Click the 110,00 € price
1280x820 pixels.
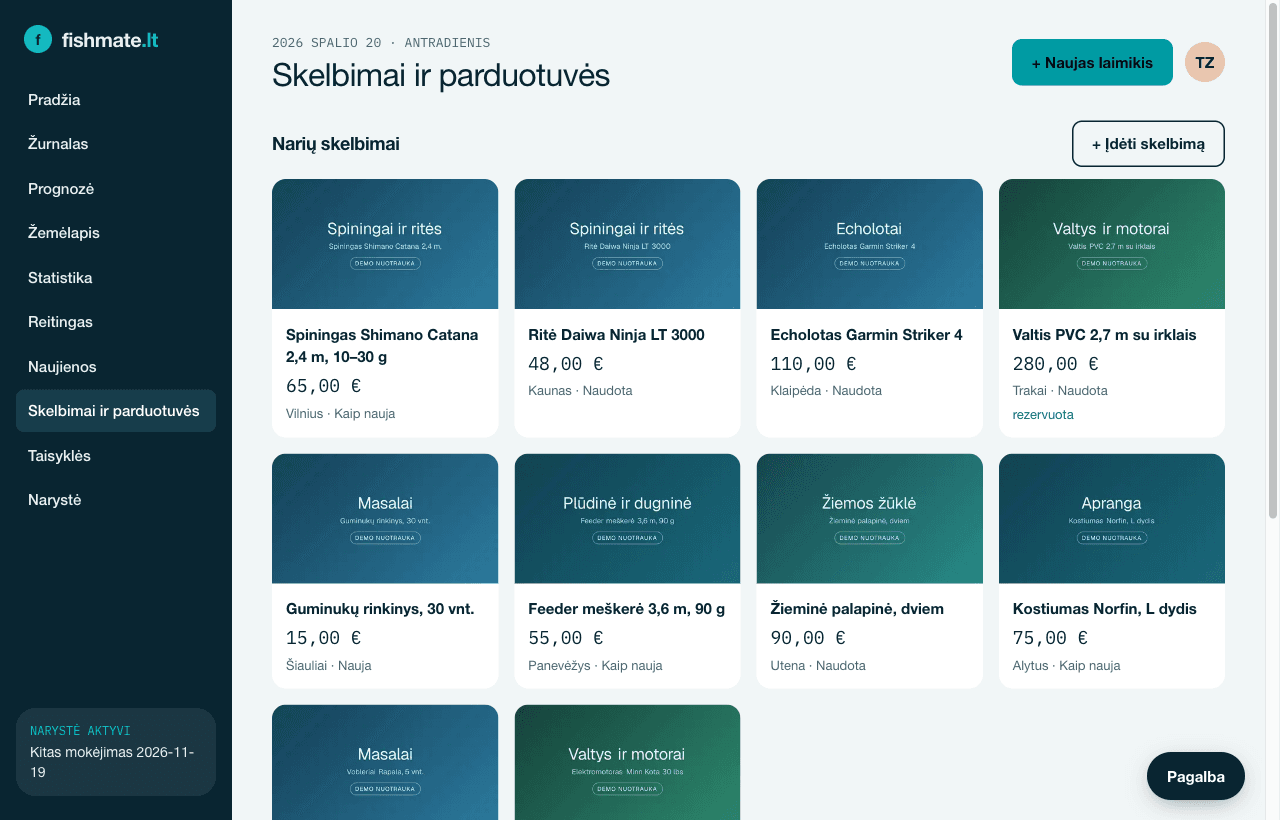click(813, 364)
